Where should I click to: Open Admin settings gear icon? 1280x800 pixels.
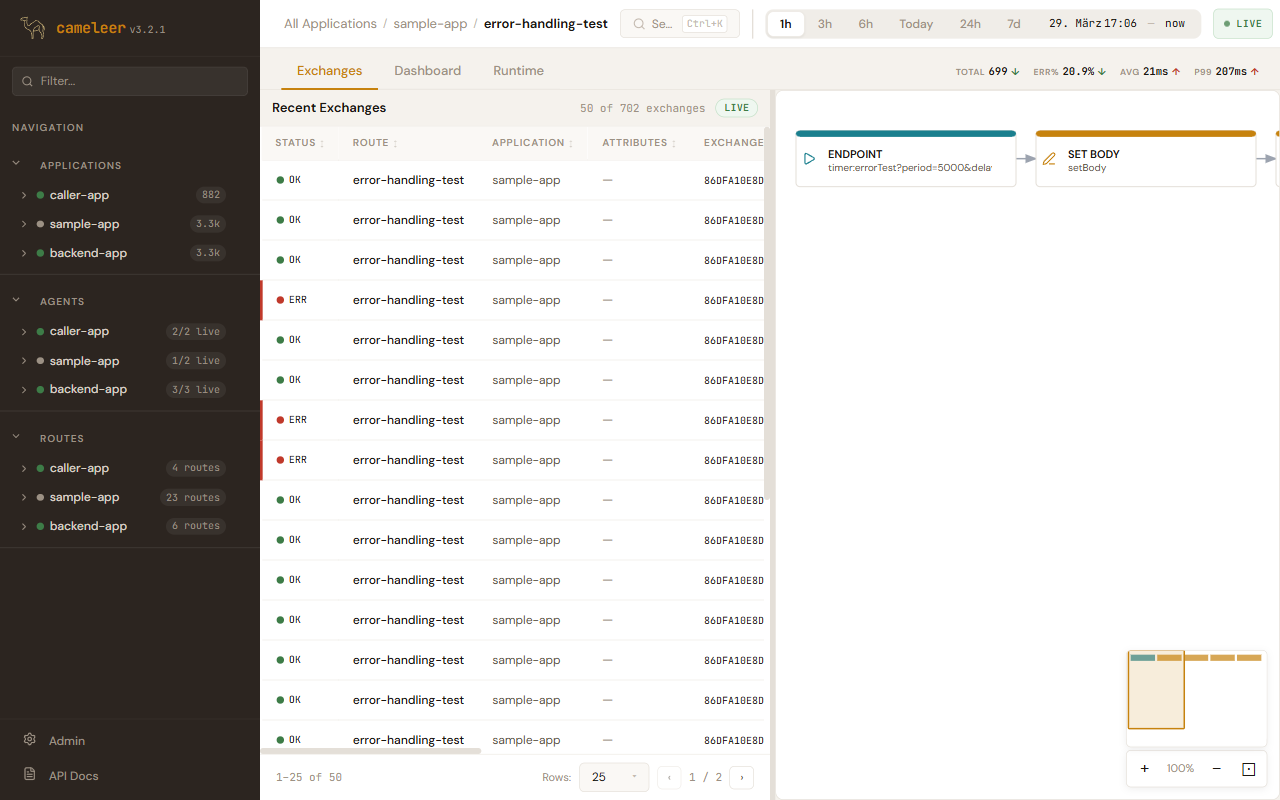tap(30, 740)
